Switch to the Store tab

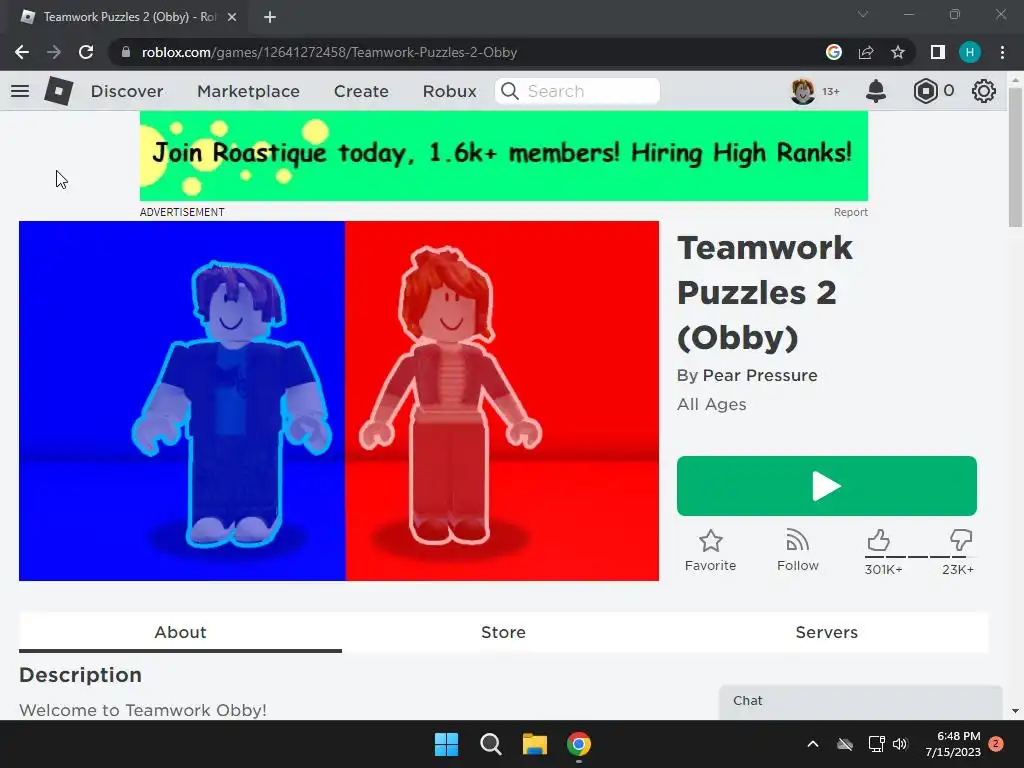click(x=503, y=632)
